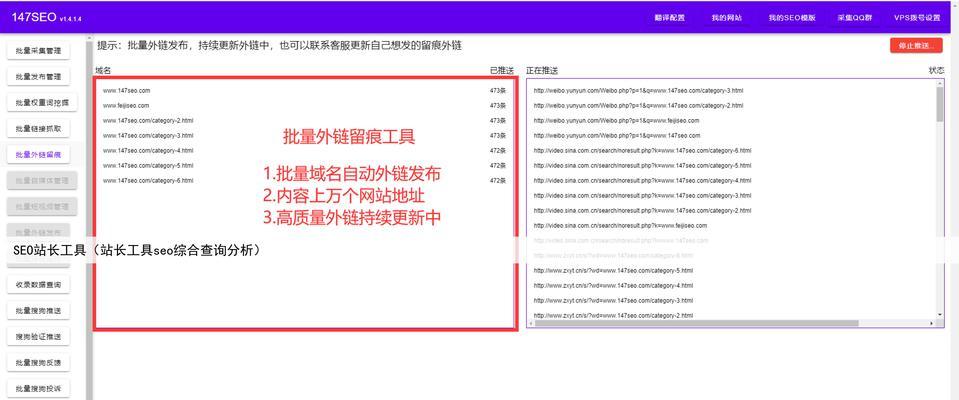The height and width of the screenshot is (400, 959).
Task: Select www.zxyt.cn URL for category-4.html
Action: (613, 286)
